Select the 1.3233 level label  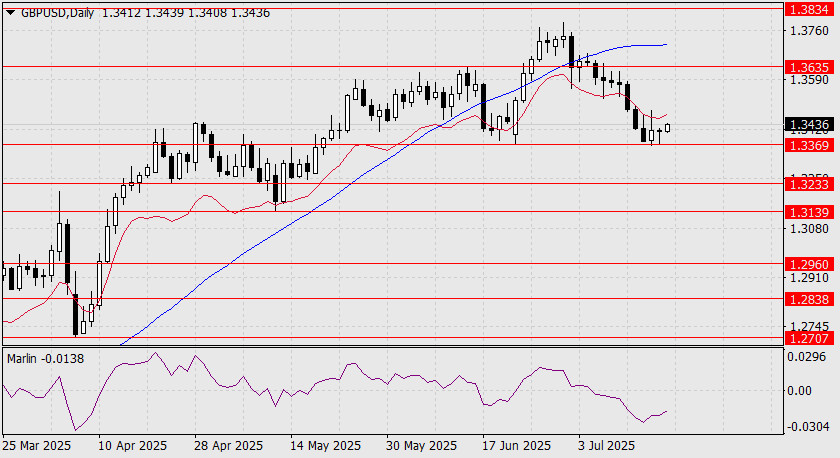click(x=809, y=184)
